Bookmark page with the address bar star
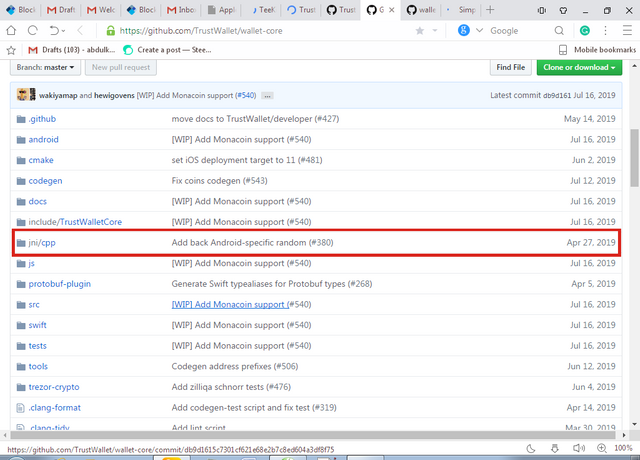 point(419,31)
